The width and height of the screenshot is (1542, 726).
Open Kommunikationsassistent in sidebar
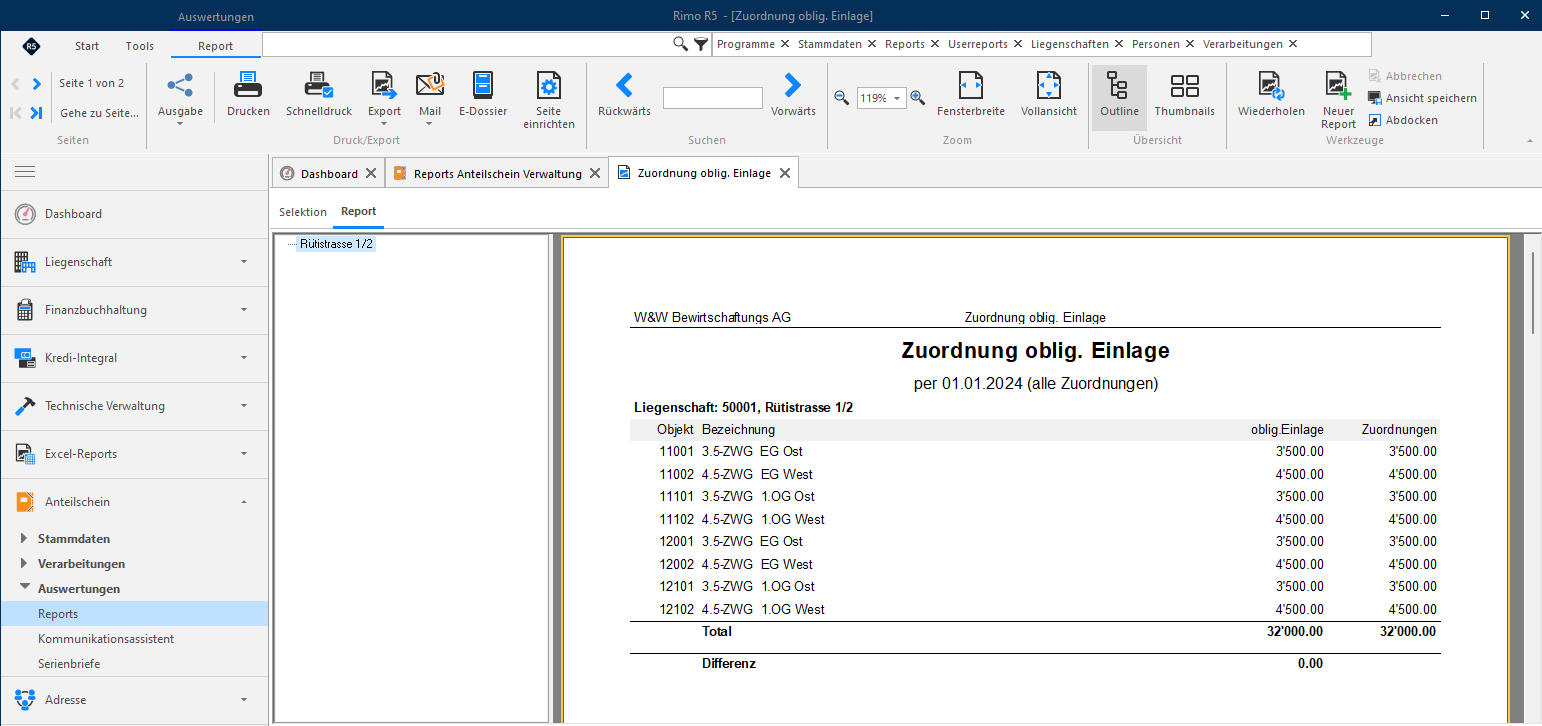[106, 638]
